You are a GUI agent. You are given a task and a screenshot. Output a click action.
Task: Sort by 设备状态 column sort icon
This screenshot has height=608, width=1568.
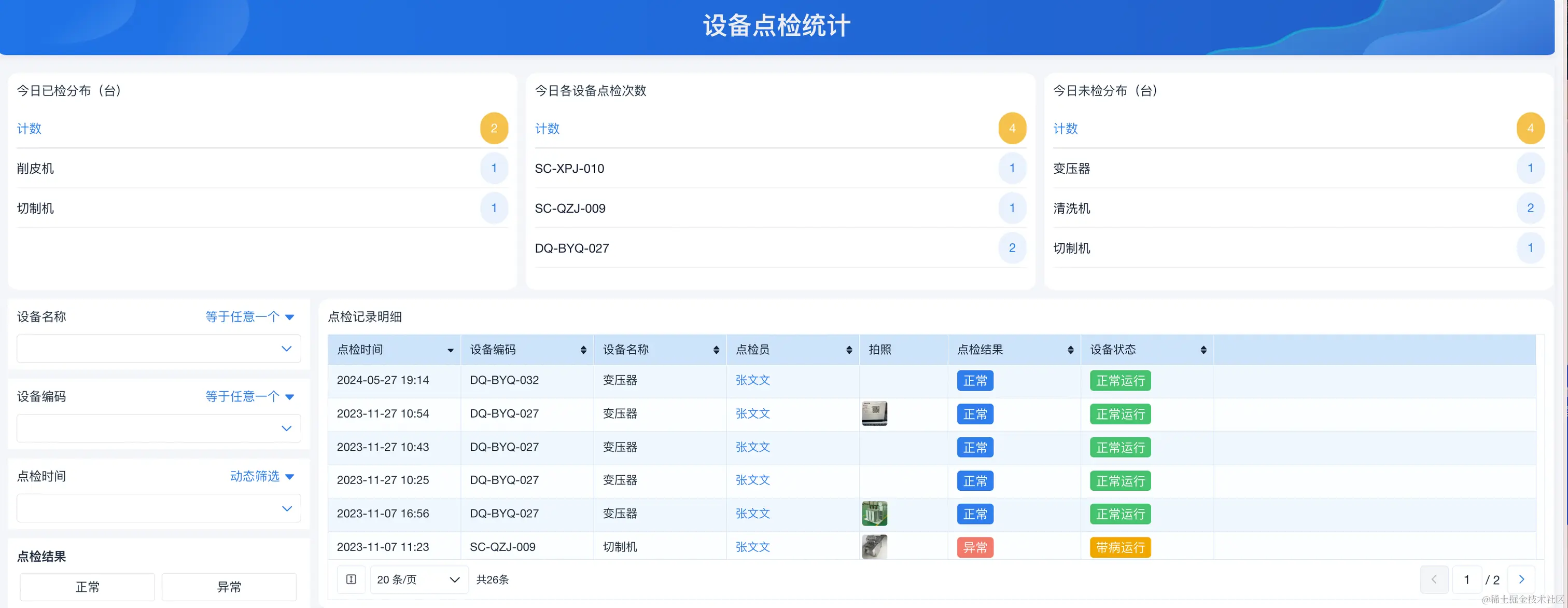1203,350
